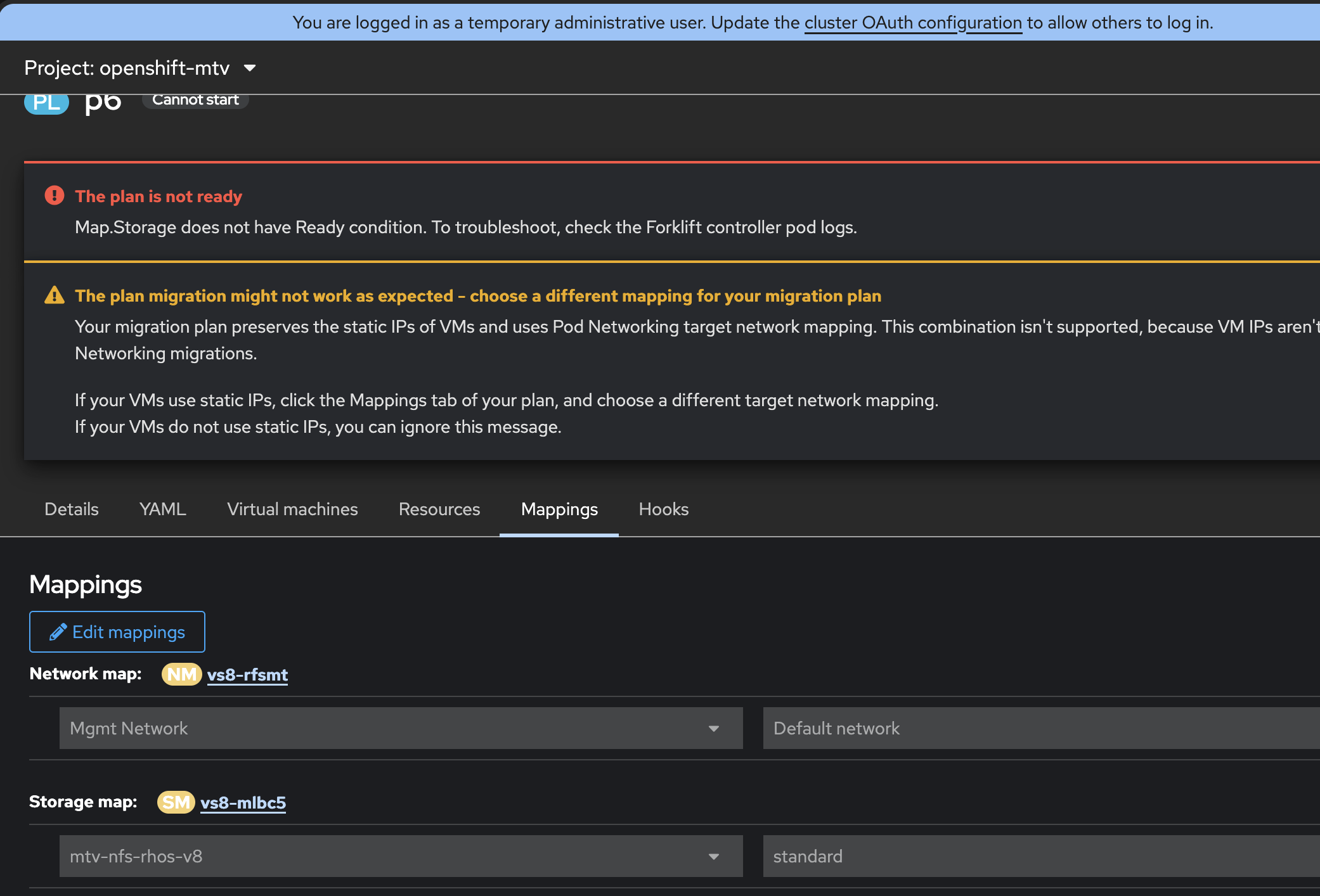This screenshot has height=896, width=1320.
Task: Open the Project openshift-mtv dropdown
Action: 140,68
